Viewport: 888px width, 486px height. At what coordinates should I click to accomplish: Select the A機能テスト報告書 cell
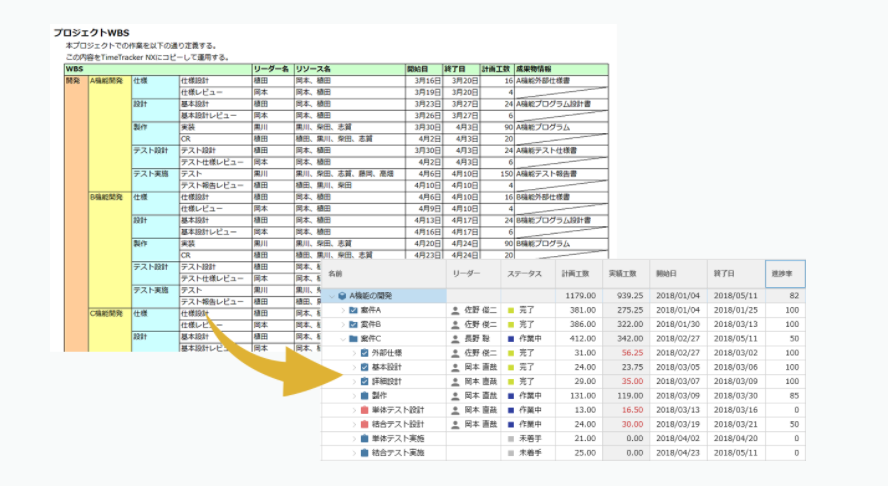pyautogui.click(x=561, y=174)
